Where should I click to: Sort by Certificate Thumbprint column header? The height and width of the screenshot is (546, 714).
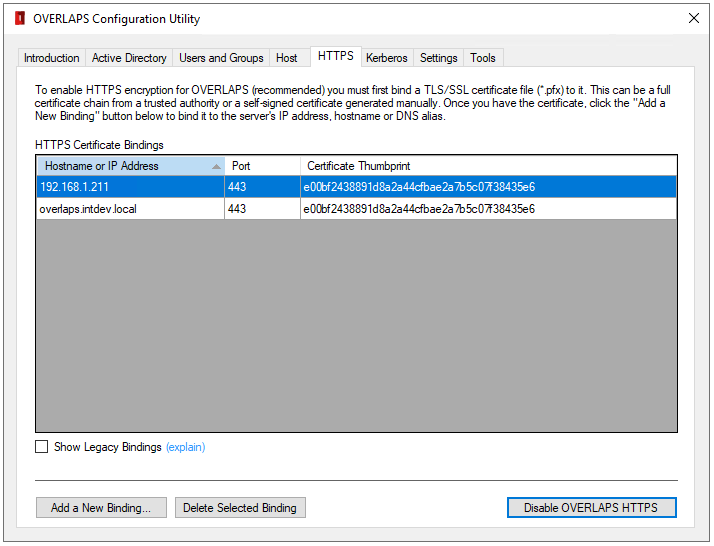[x=489, y=166]
